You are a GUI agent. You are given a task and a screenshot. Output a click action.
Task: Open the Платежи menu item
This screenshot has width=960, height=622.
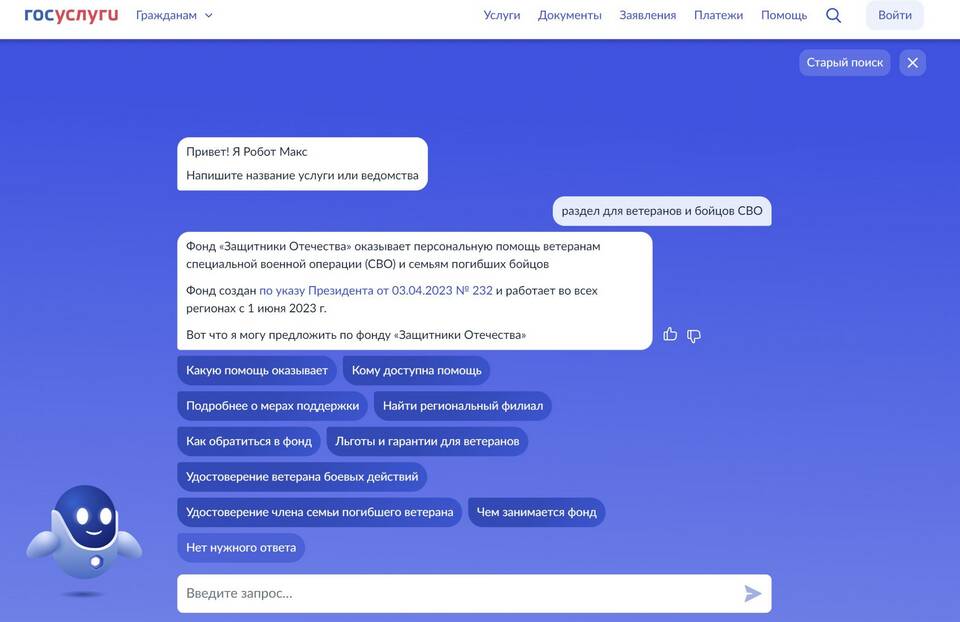(718, 15)
